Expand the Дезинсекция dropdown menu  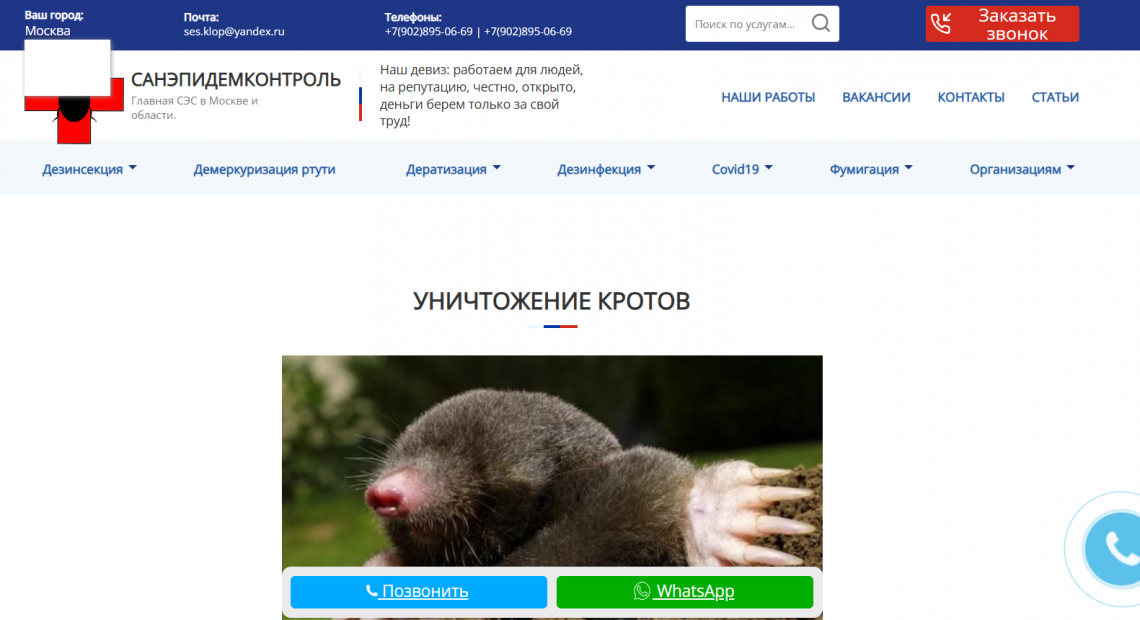89,169
